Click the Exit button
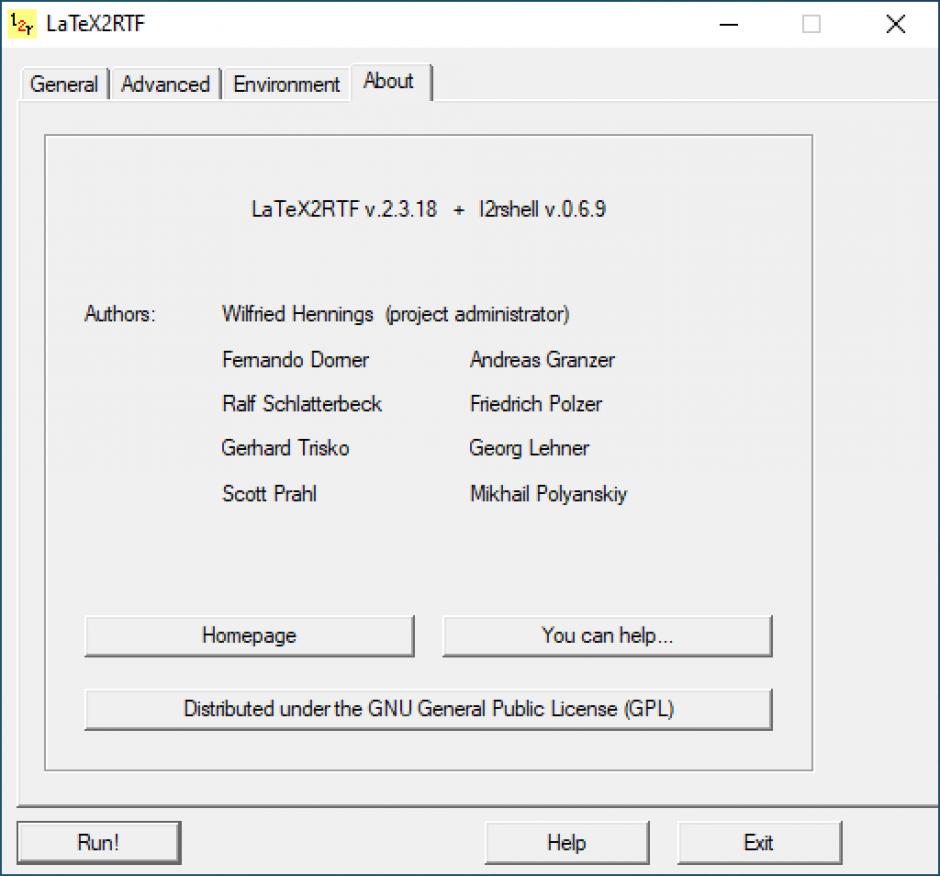The width and height of the screenshot is (940, 876). [759, 842]
